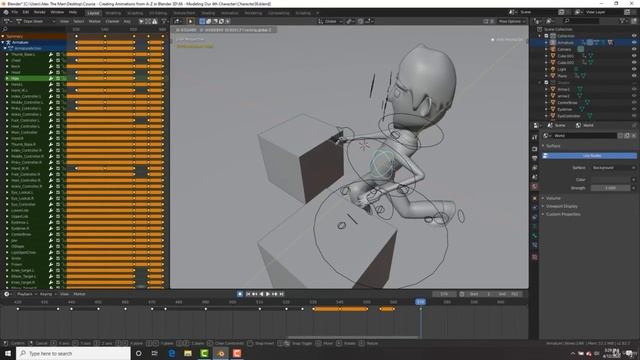This screenshot has width=640, height=360.
Task: Collapse the Armature channel in the Dope Sheet
Action: click(3, 42)
